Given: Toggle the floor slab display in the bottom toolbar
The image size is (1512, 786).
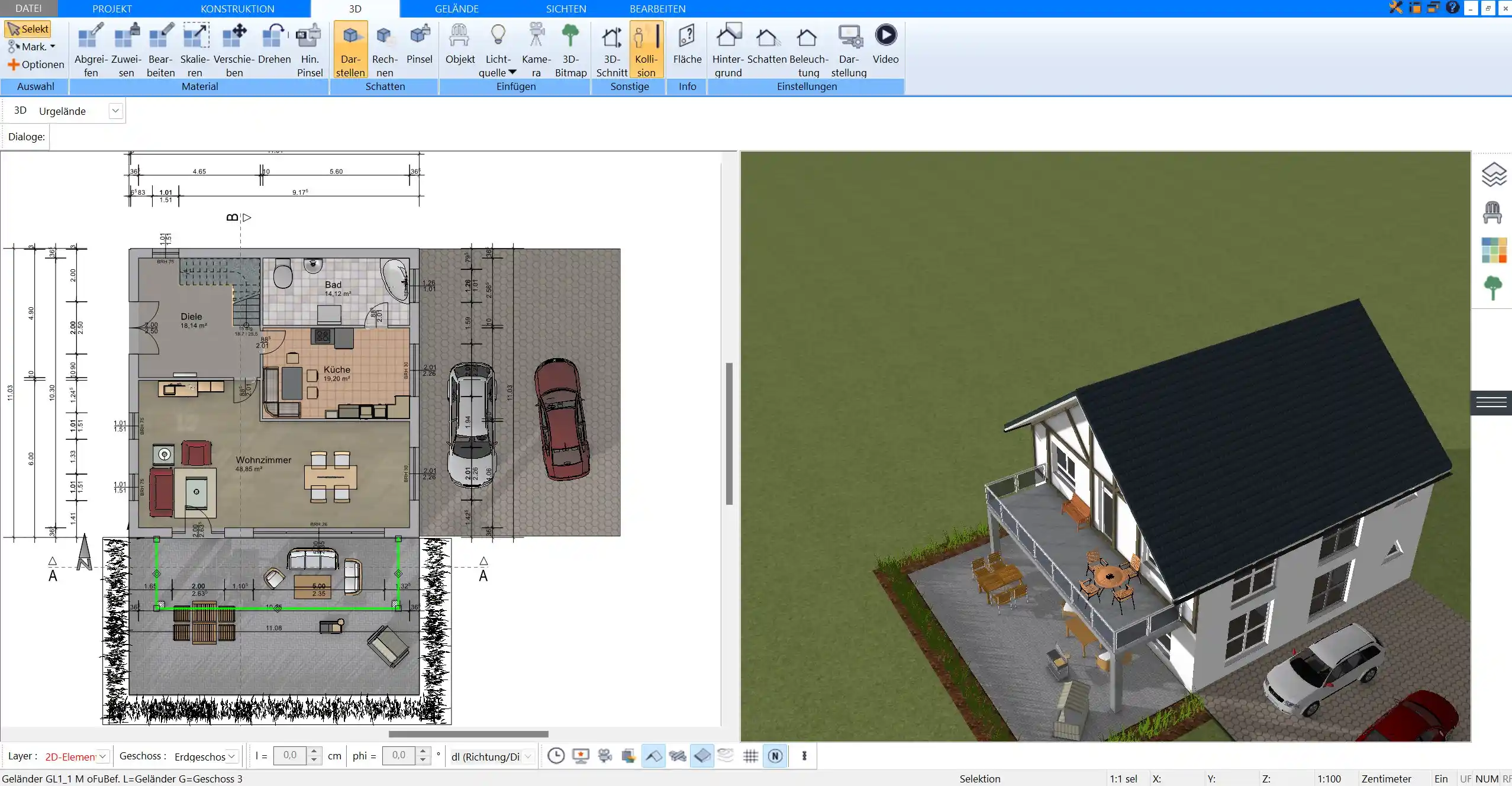Looking at the screenshot, I should 702,756.
